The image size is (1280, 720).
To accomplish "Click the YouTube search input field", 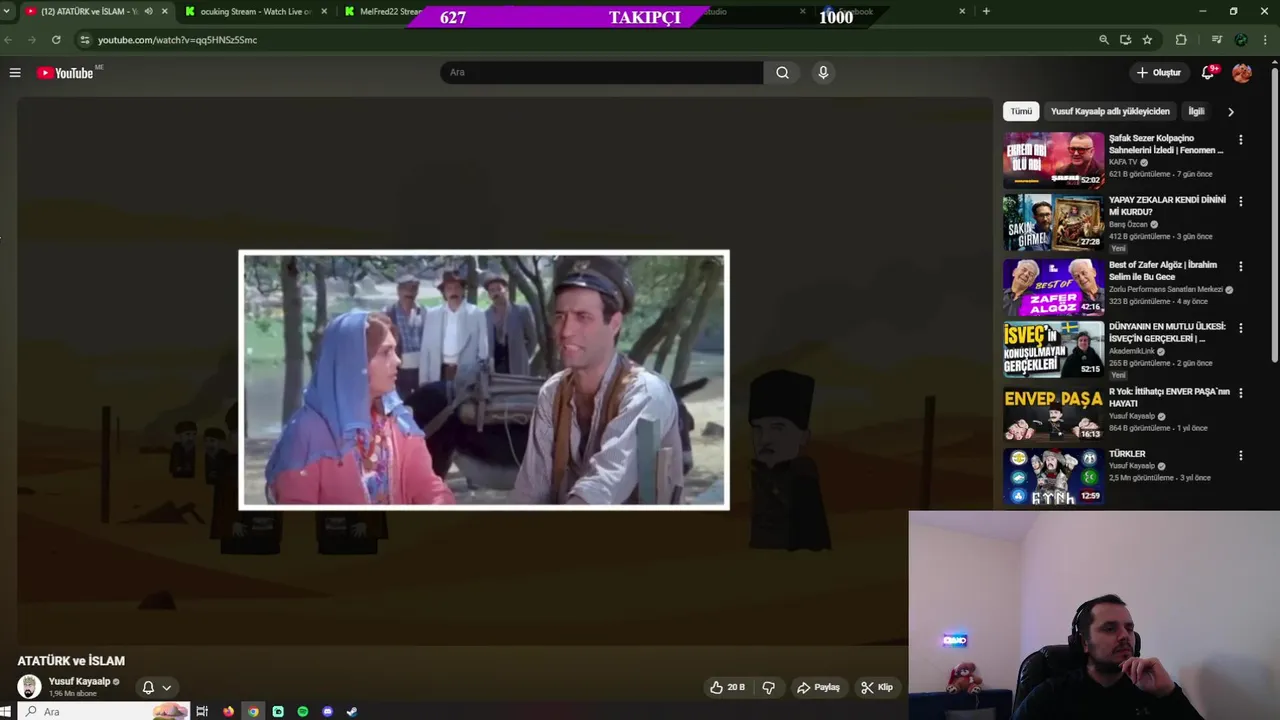I will pos(602,72).
